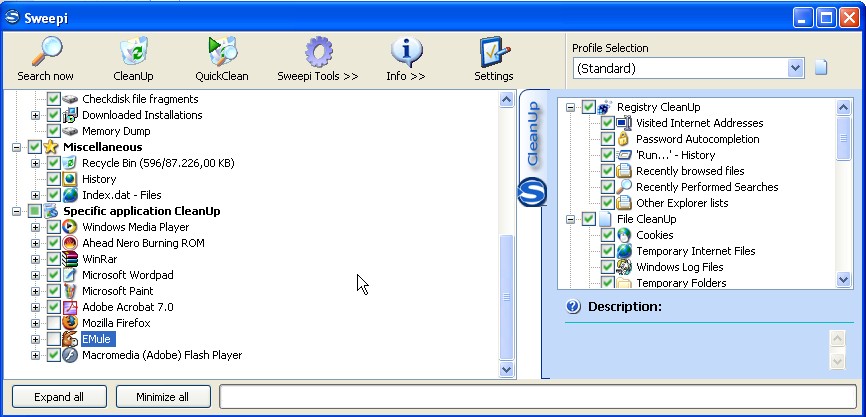
Task: Click the Adobe Acrobat 7.0 icon
Action: (70, 307)
